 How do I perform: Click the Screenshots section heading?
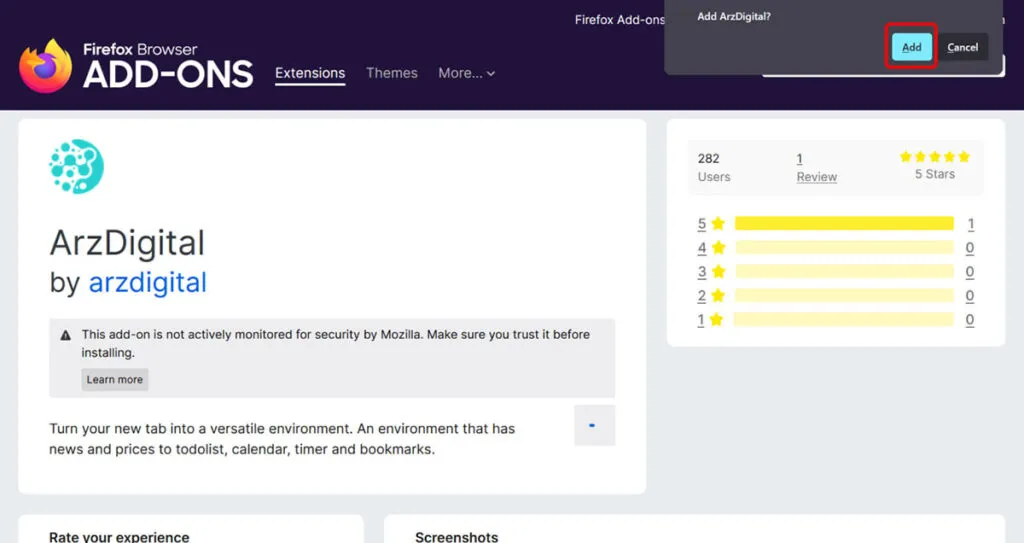456,537
